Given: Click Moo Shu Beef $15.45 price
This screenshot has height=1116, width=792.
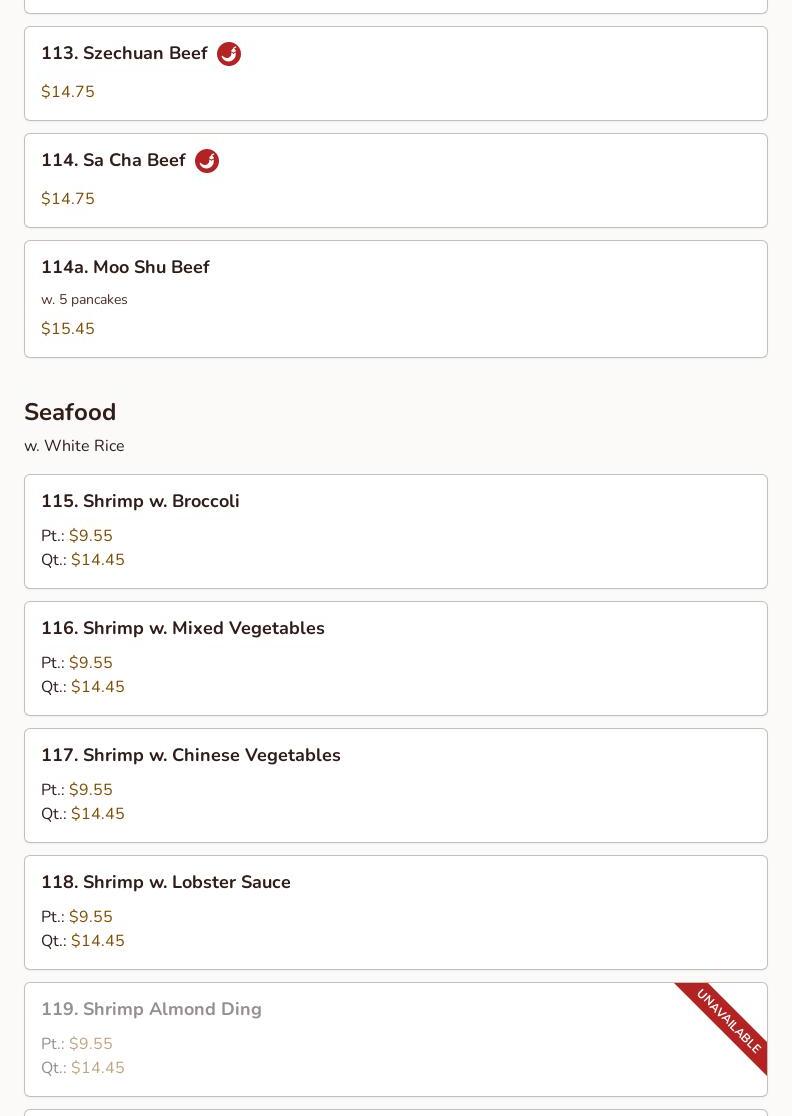Looking at the screenshot, I should pyautogui.click(x=68, y=329).
